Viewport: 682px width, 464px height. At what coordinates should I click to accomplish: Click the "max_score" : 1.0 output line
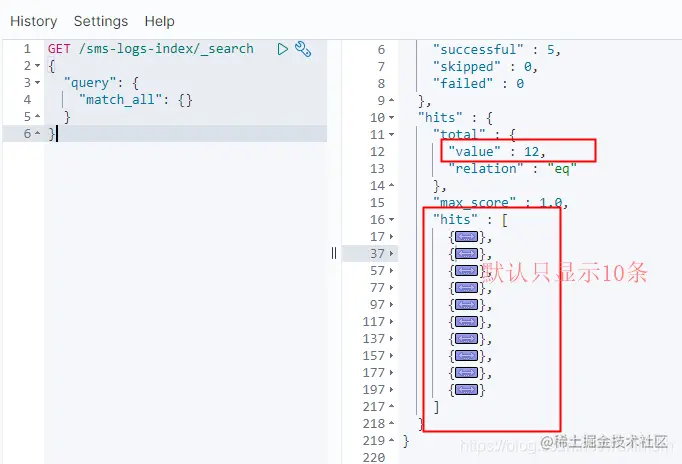click(x=500, y=203)
